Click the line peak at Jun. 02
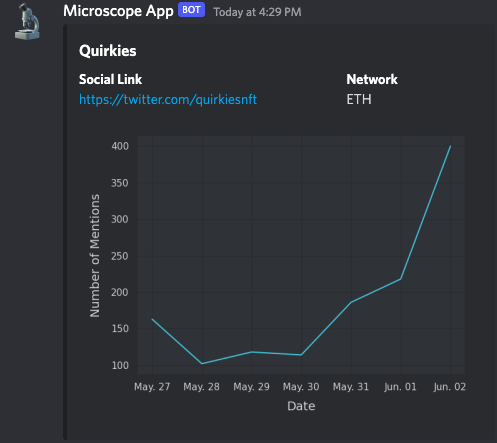The height and width of the screenshot is (443, 497). [450, 146]
